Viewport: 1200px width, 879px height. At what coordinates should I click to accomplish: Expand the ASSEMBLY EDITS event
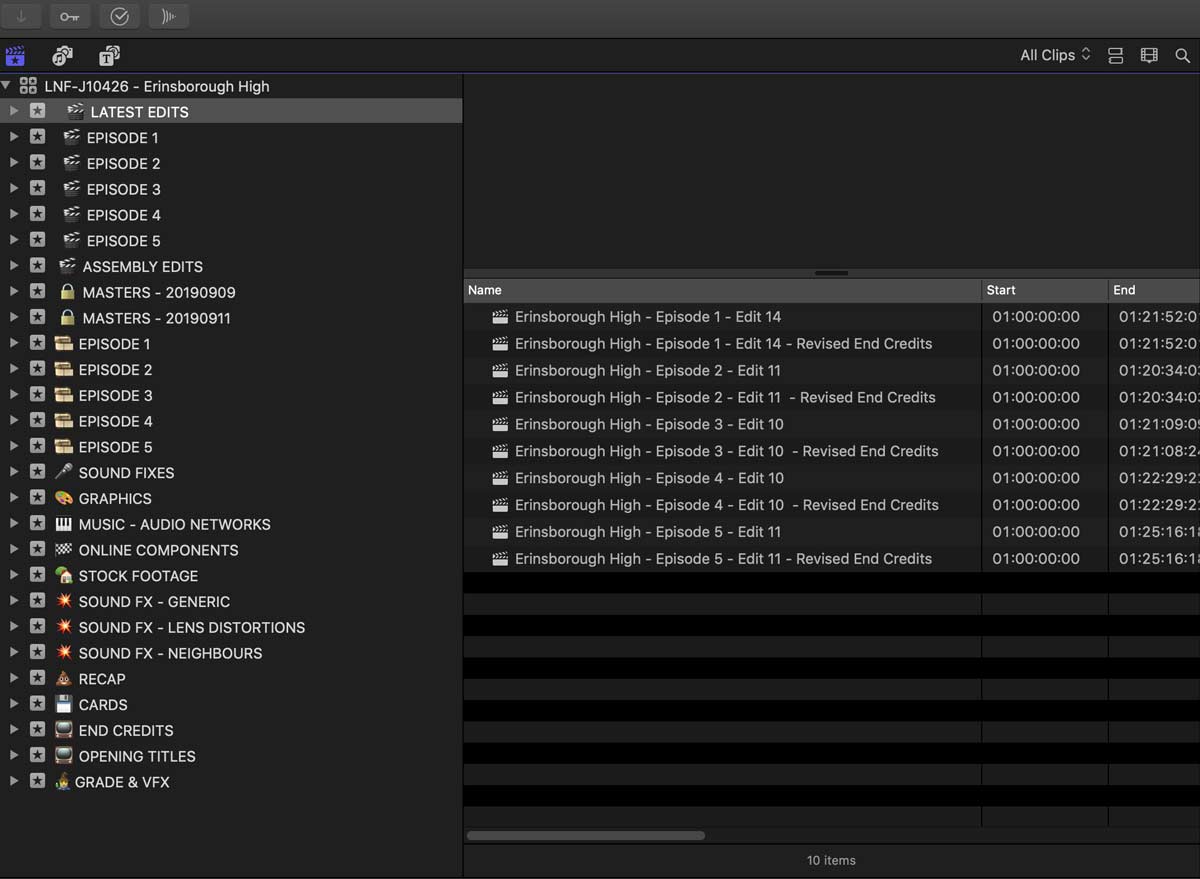pyautogui.click(x=14, y=266)
